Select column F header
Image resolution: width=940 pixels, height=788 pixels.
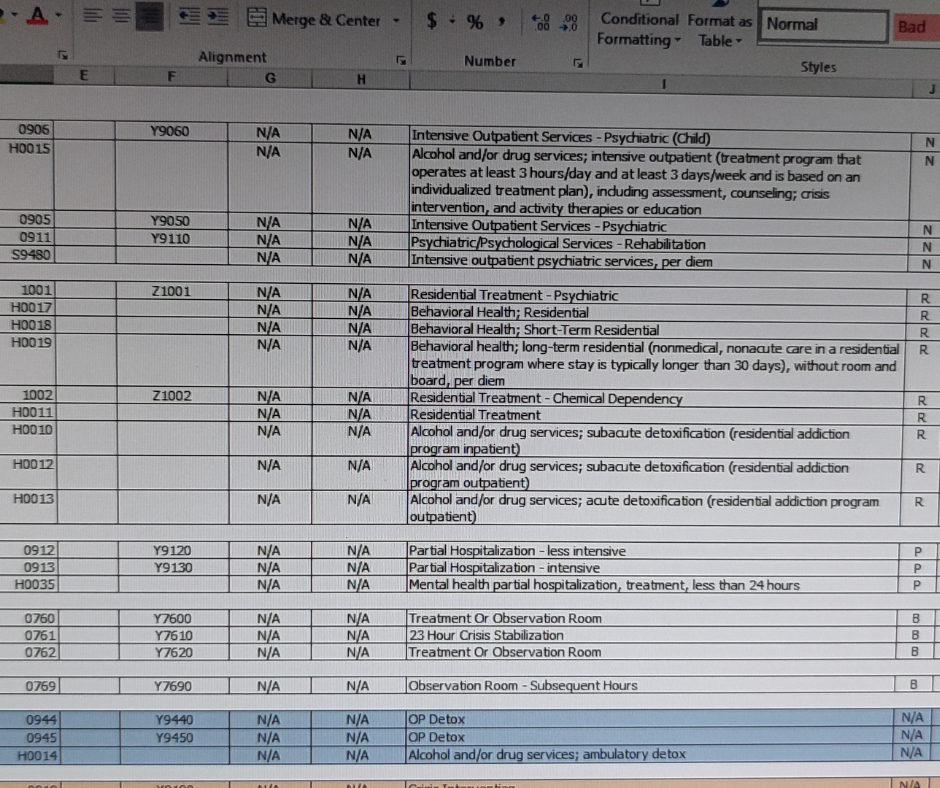171,77
